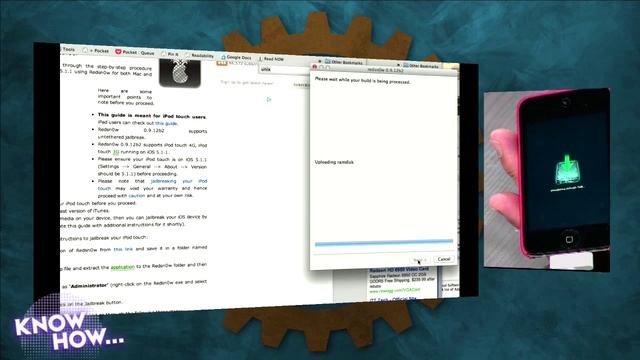Open the Radeon HD 6950 Video Card ad
The height and width of the screenshot is (360, 640).
399,270
